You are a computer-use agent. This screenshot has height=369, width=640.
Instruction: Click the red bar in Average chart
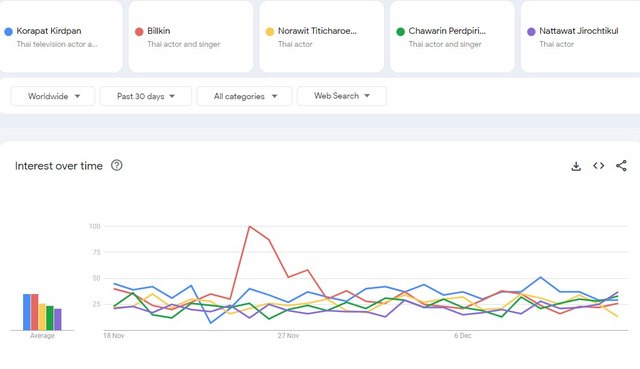34,312
